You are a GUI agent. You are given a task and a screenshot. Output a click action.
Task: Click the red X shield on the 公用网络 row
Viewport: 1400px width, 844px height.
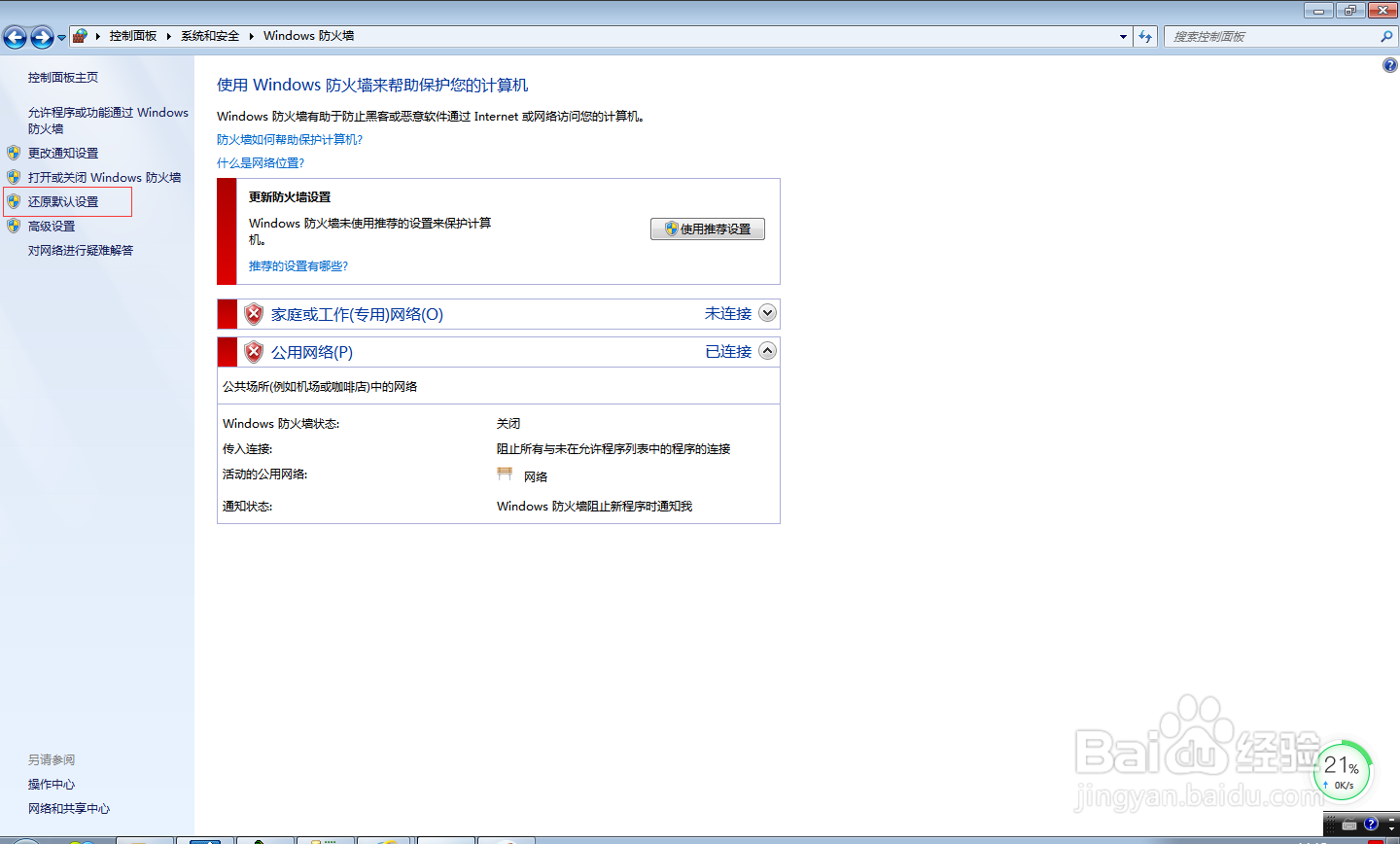pyautogui.click(x=252, y=351)
